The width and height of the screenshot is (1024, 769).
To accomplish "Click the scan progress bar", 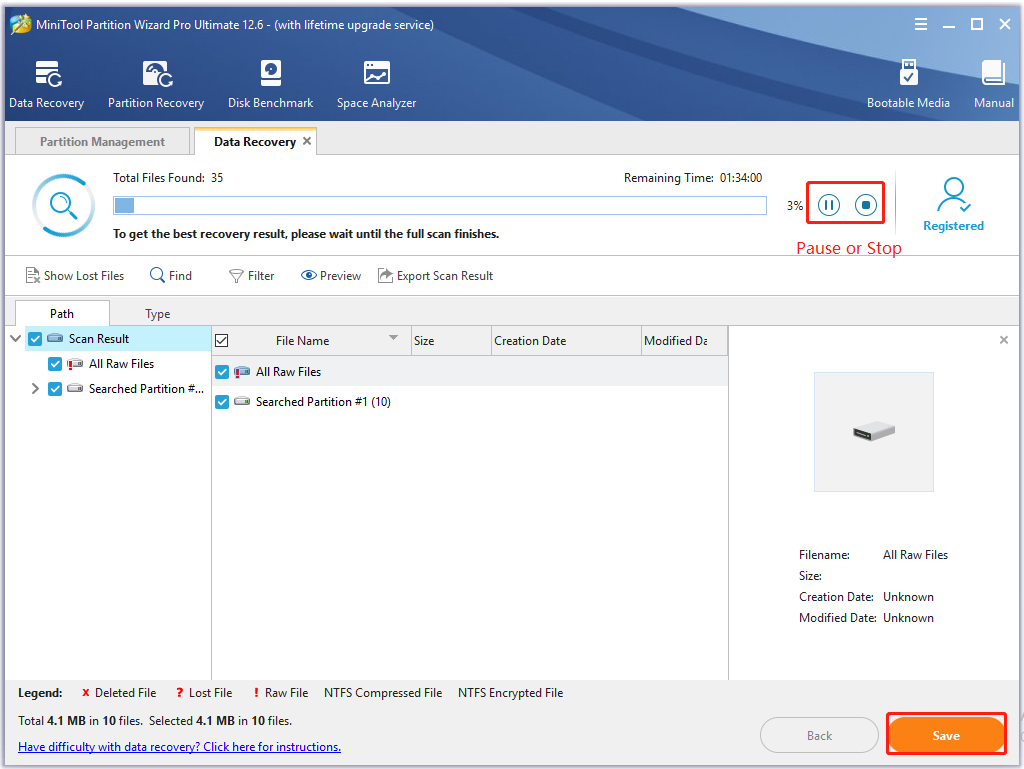I will coord(440,205).
